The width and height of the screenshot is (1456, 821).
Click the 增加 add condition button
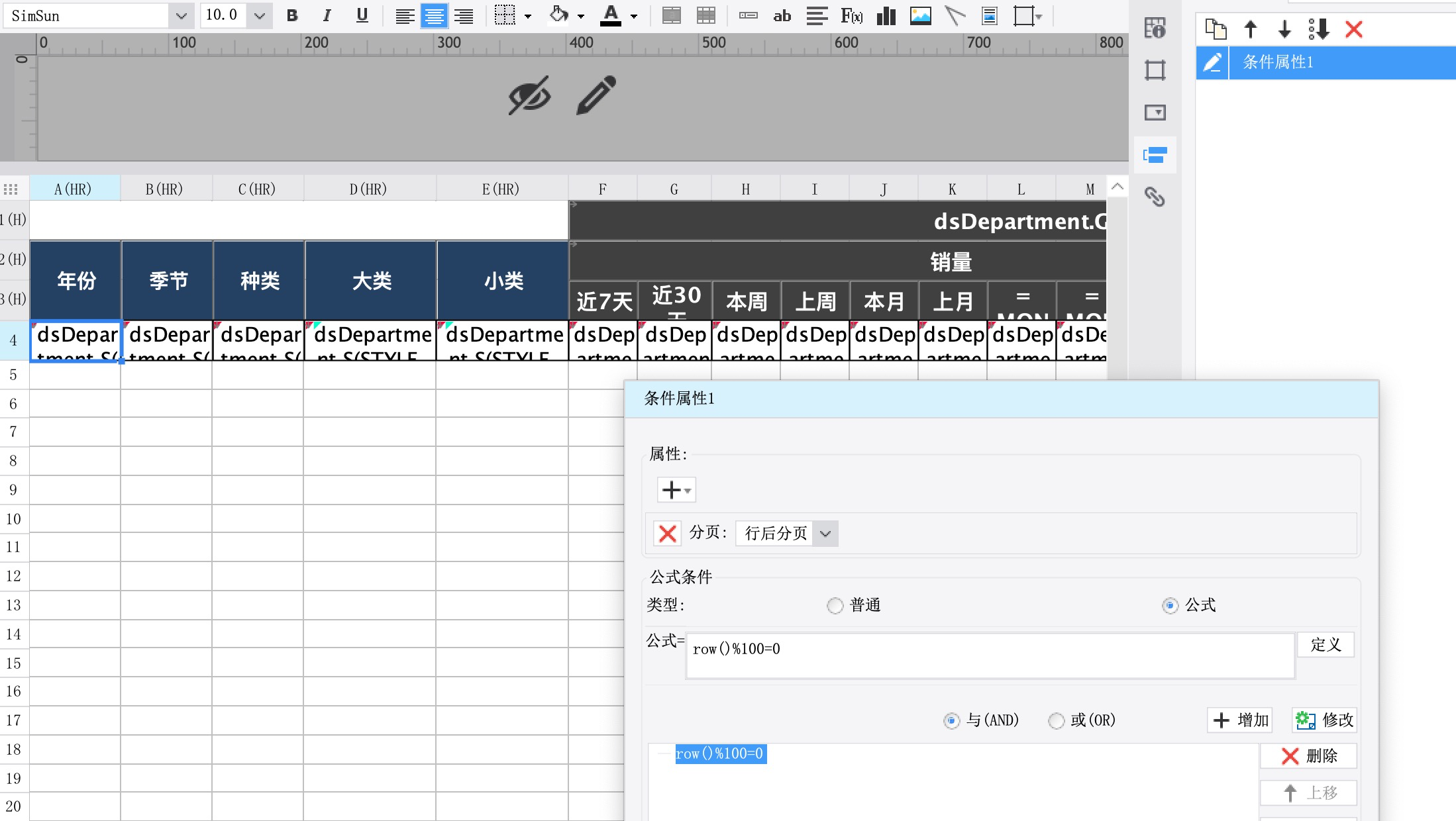[1240, 720]
